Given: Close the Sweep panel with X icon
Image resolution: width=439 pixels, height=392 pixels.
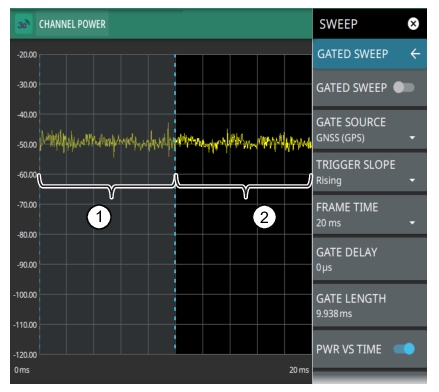Looking at the screenshot, I should (413, 24).
